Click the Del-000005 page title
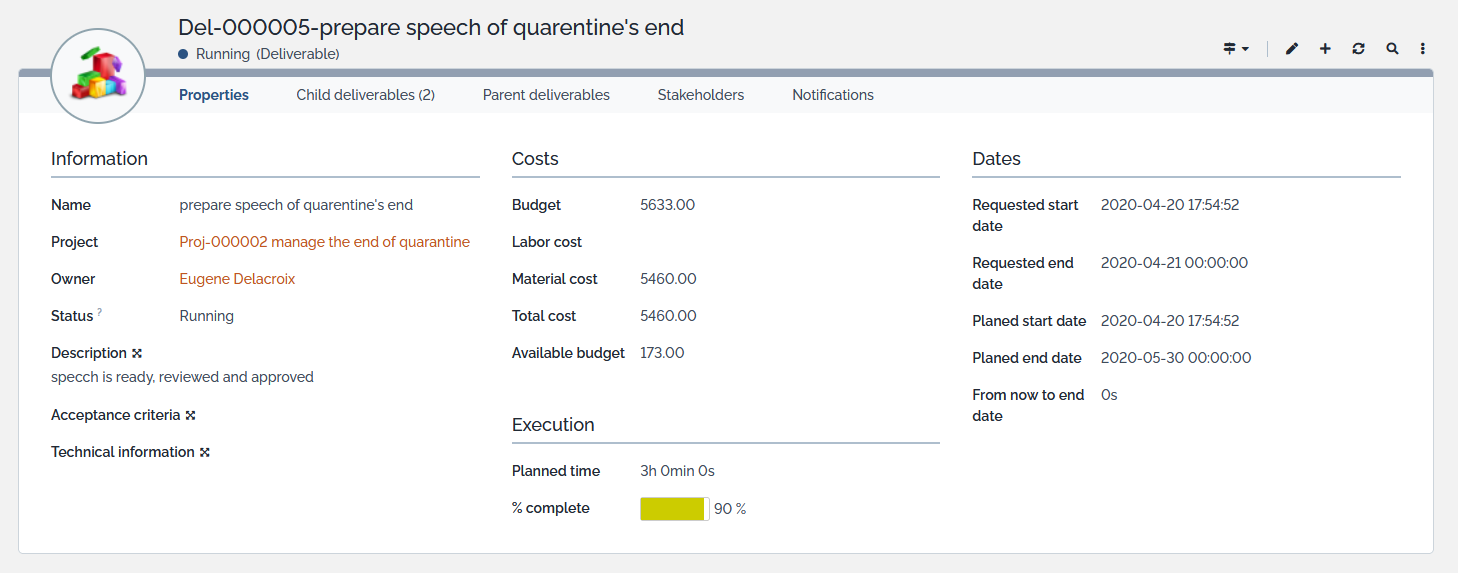Viewport: 1458px width, 573px height. [430, 27]
